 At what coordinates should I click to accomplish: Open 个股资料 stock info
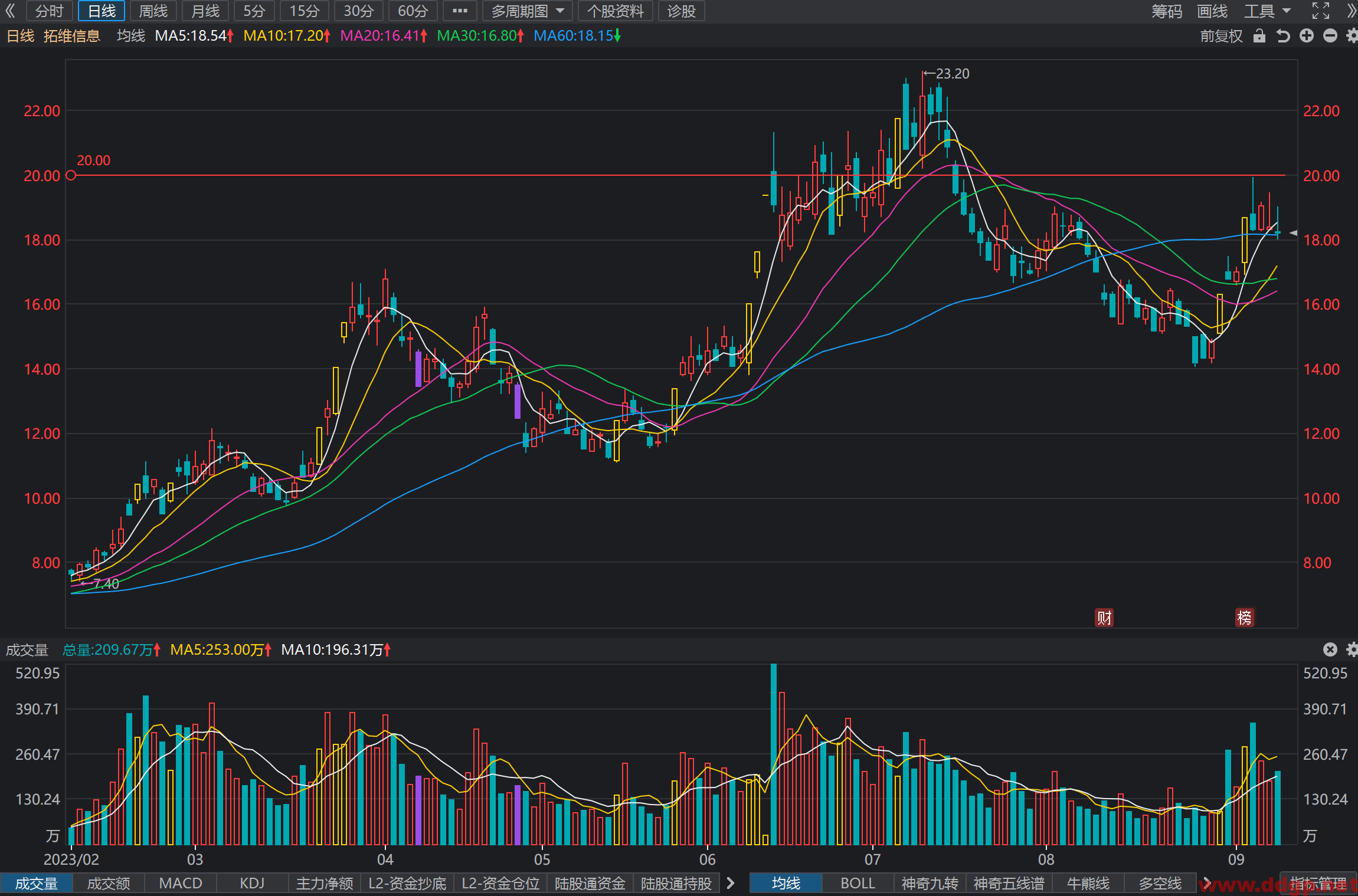(615, 11)
